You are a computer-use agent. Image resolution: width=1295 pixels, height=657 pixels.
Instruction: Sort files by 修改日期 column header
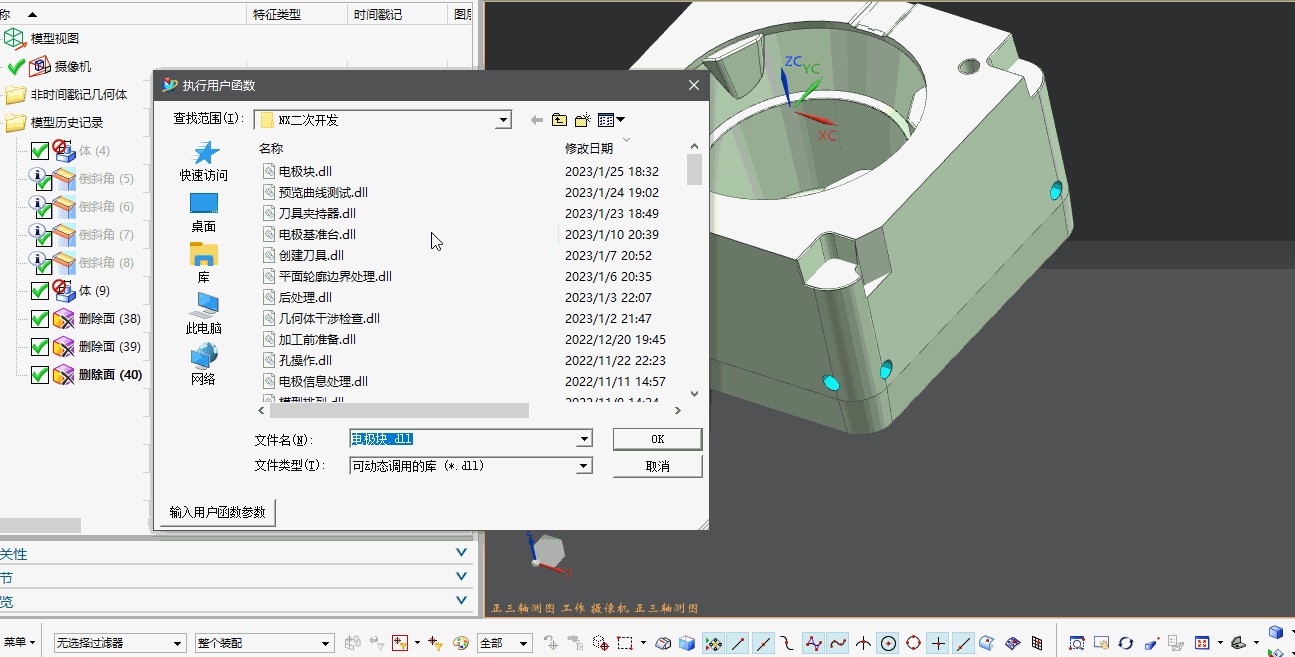coord(588,148)
